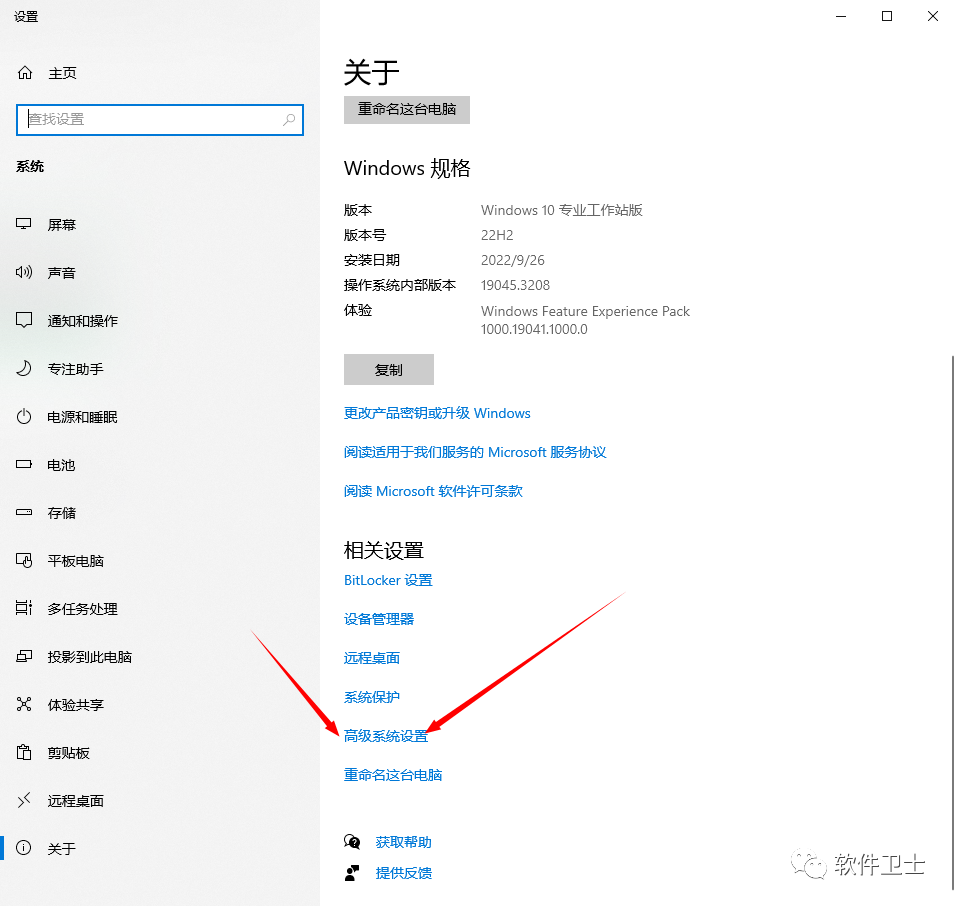Image resolution: width=956 pixels, height=906 pixels.
Task: Open 更改产品密钥或升级 Windows link
Action: coord(437,413)
